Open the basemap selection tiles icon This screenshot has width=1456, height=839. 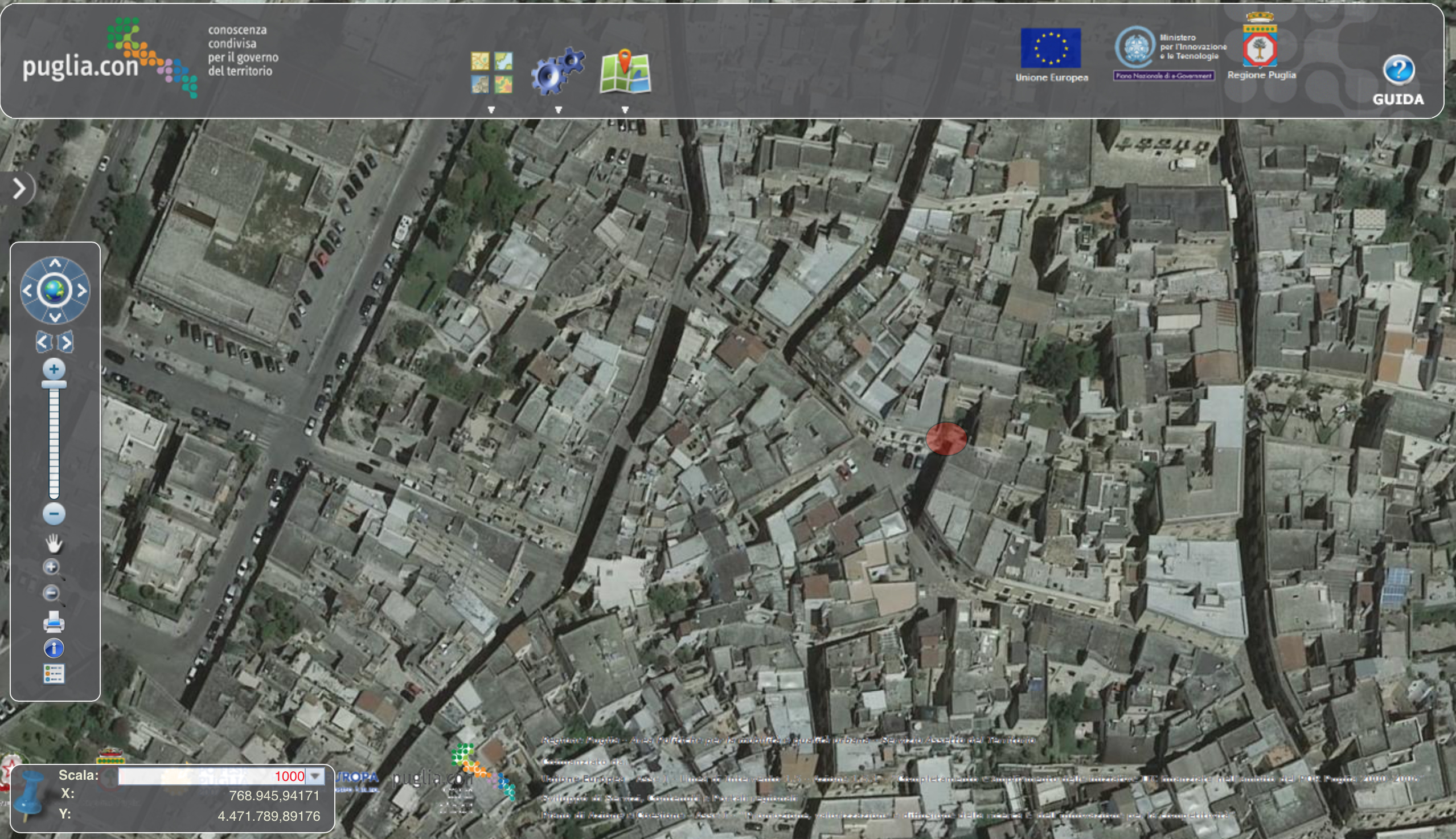491,72
